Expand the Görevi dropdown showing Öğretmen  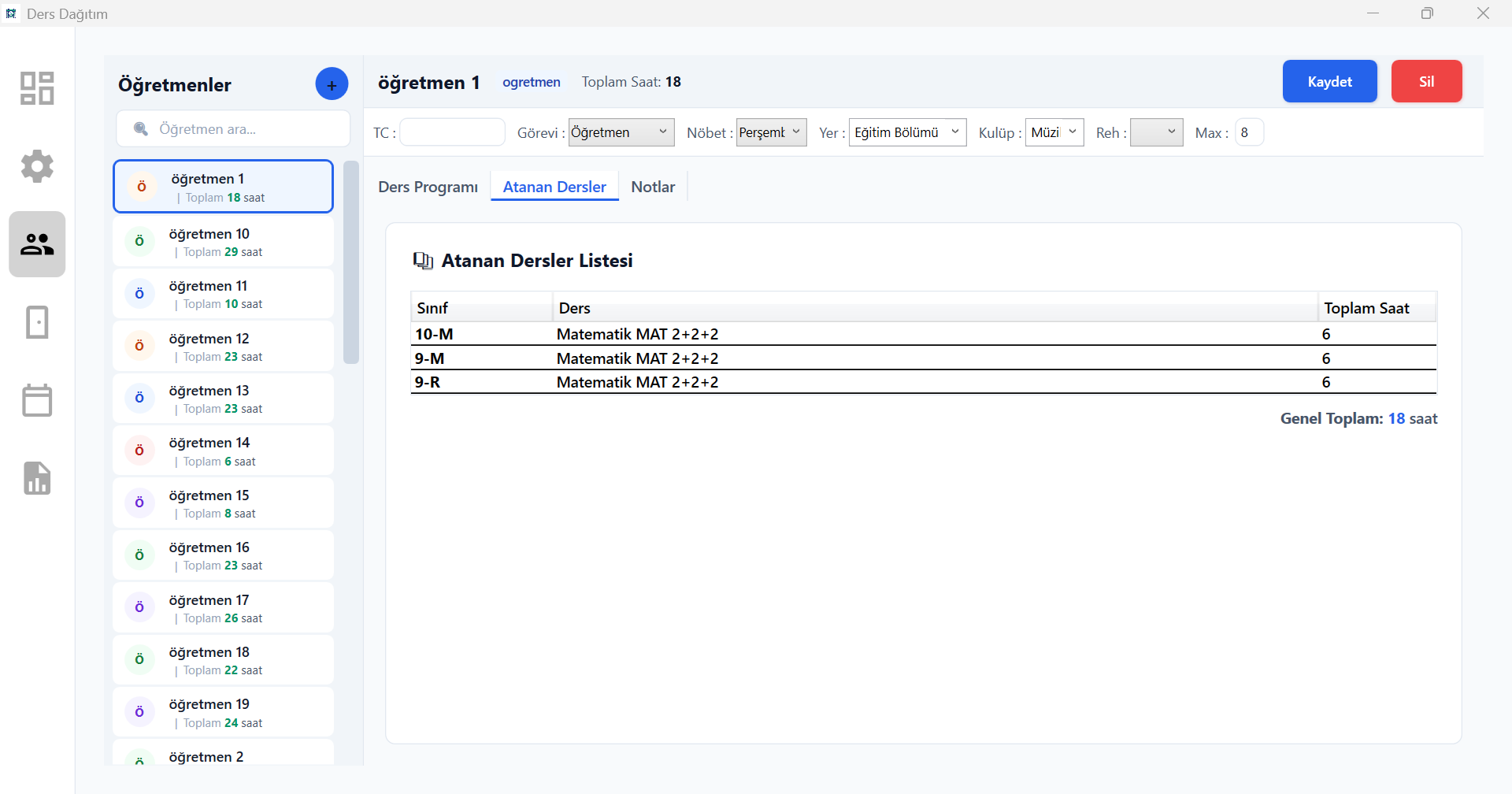[621, 132]
